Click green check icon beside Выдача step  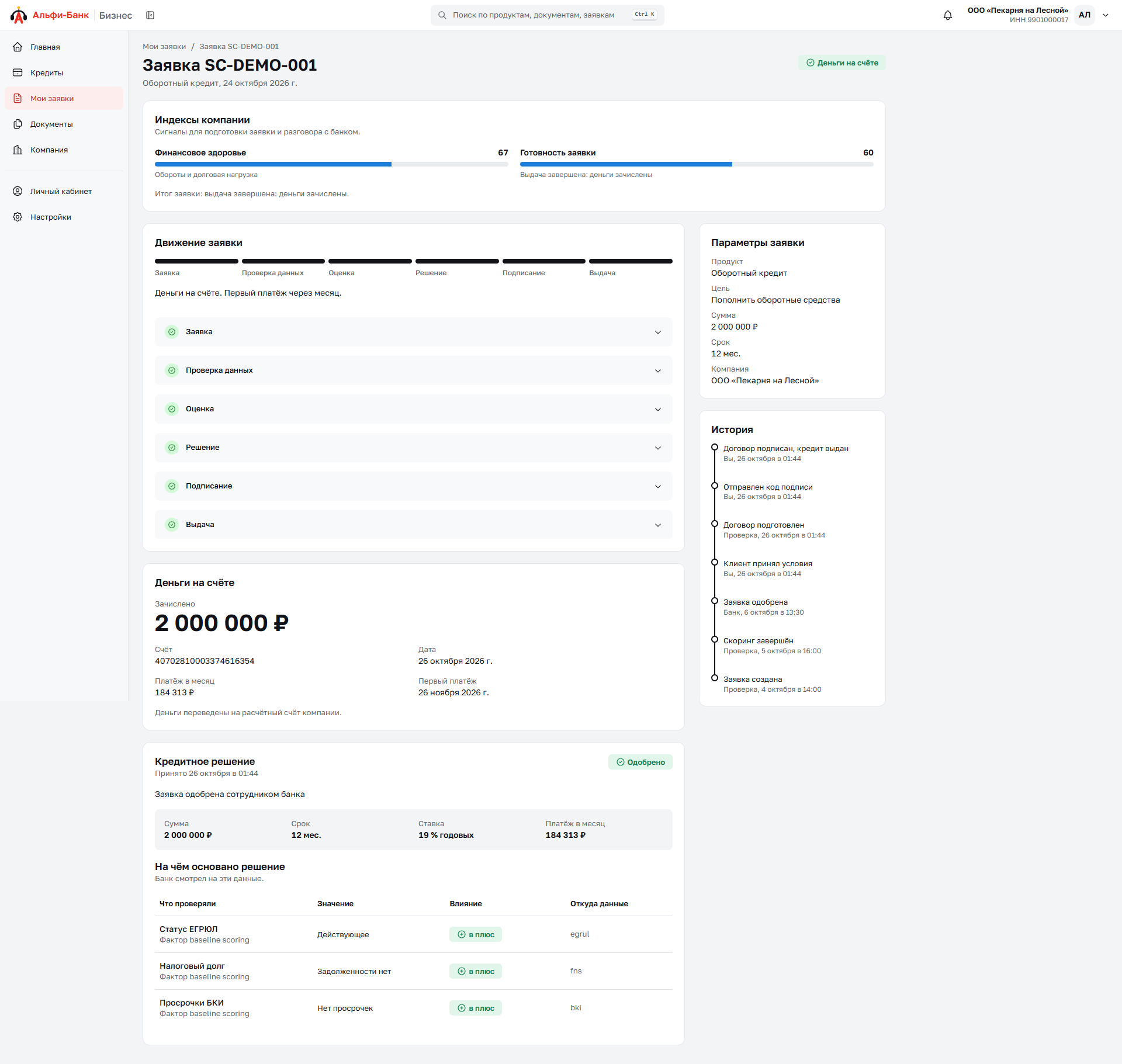click(x=172, y=525)
